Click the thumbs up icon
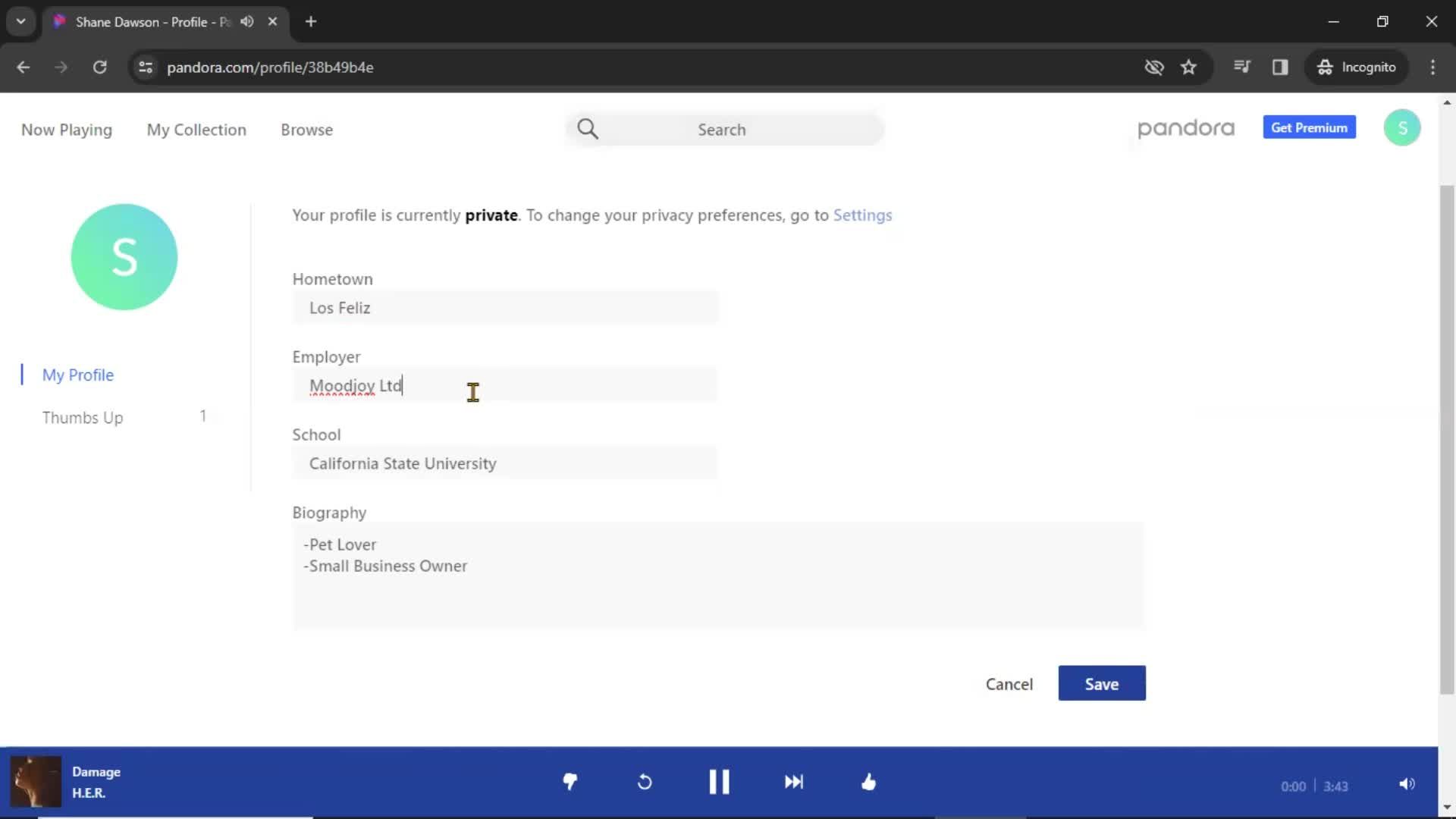Image resolution: width=1456 pixels, height=819 pixels. 869,782
